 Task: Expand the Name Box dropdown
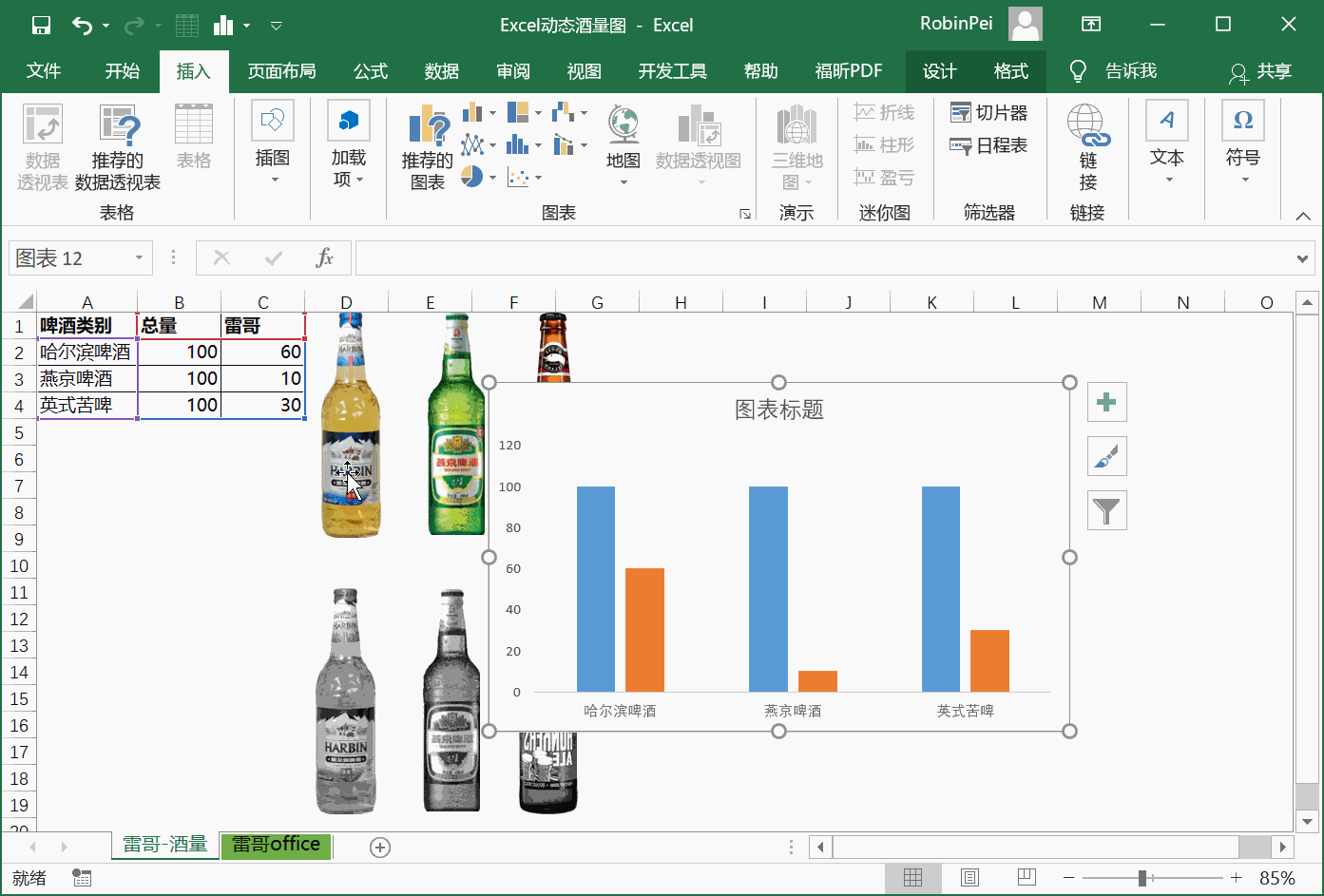pyautogui.click(x=139, y=258)
